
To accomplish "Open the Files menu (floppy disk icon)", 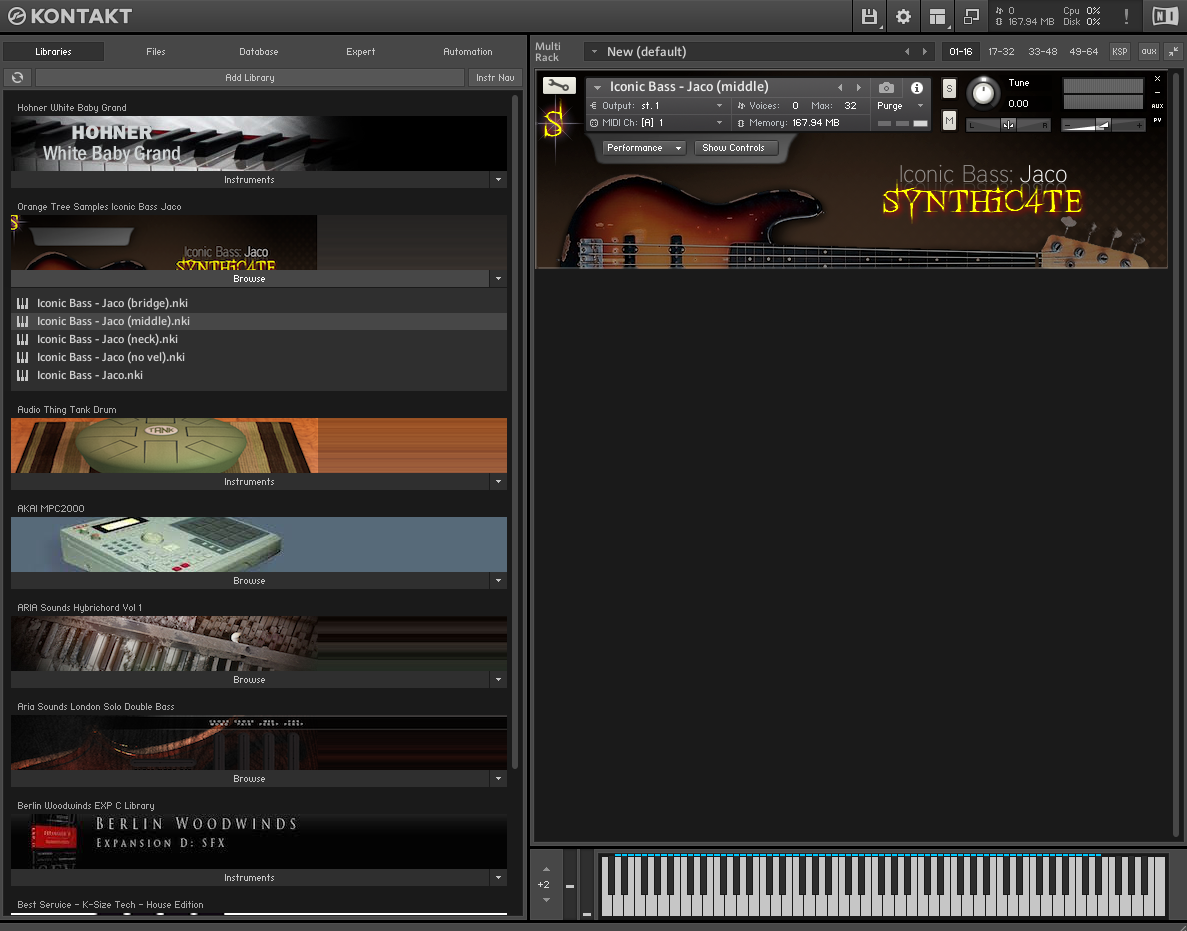I will [869, 16].
